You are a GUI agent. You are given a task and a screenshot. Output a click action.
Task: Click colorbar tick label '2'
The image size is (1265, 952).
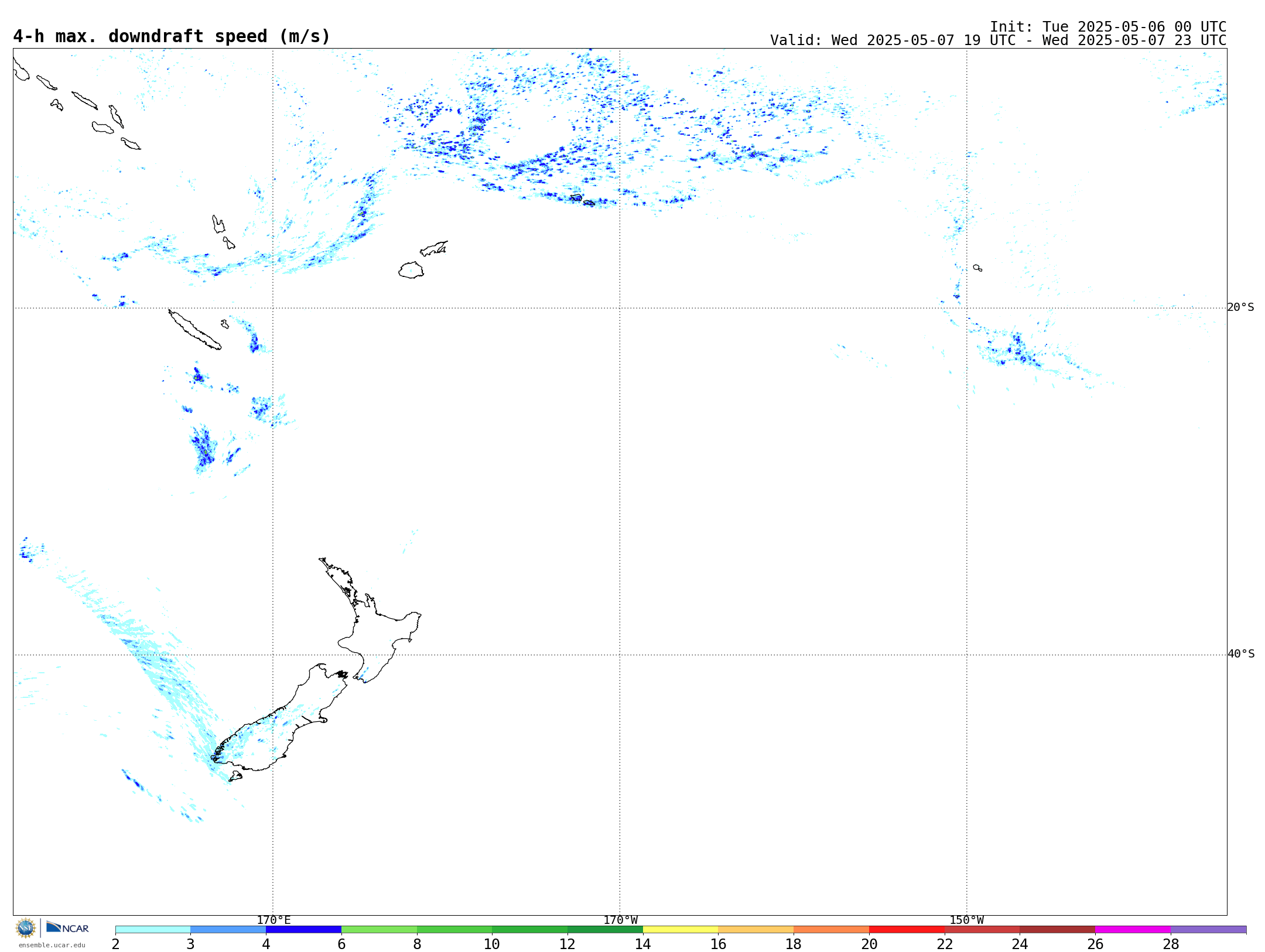pos(115,944)
